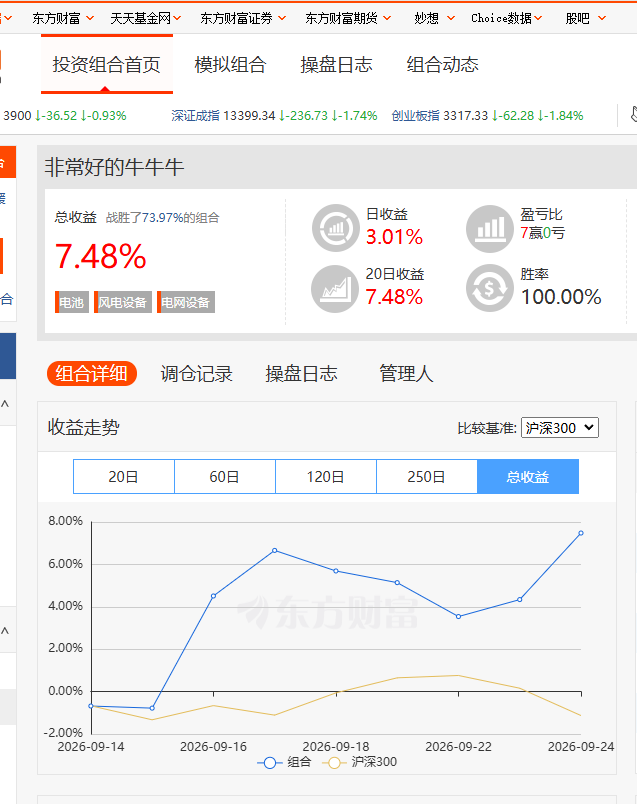Click the 20日收益 trend chart icon
Screen dimensions: 637x804
click(335, 289)
